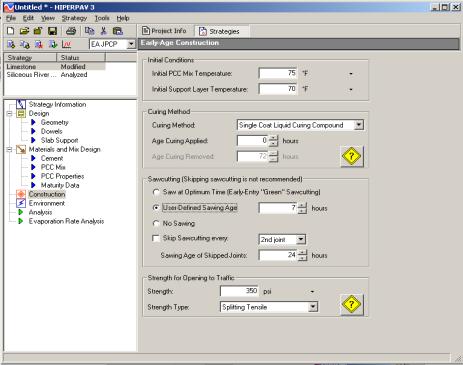Select the Siliceous River strategy row
Screen dimensions: 463x365
[x=55, y=75]
